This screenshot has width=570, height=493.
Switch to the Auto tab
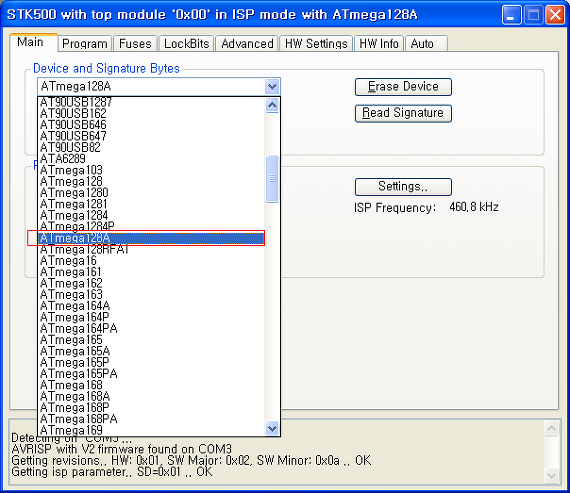[426, 44]
